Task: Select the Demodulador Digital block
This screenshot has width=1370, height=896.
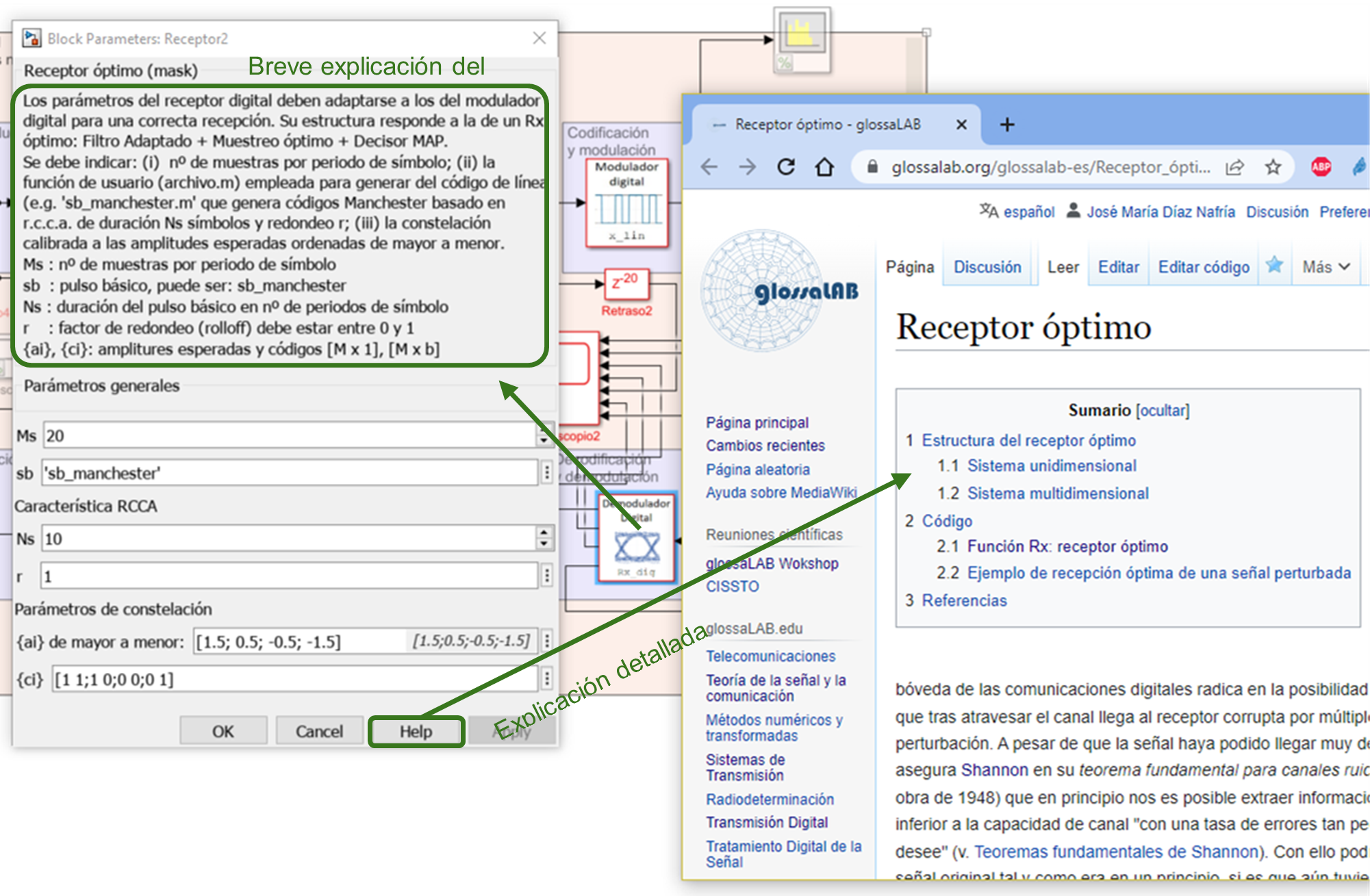Action: coord(637,538)
